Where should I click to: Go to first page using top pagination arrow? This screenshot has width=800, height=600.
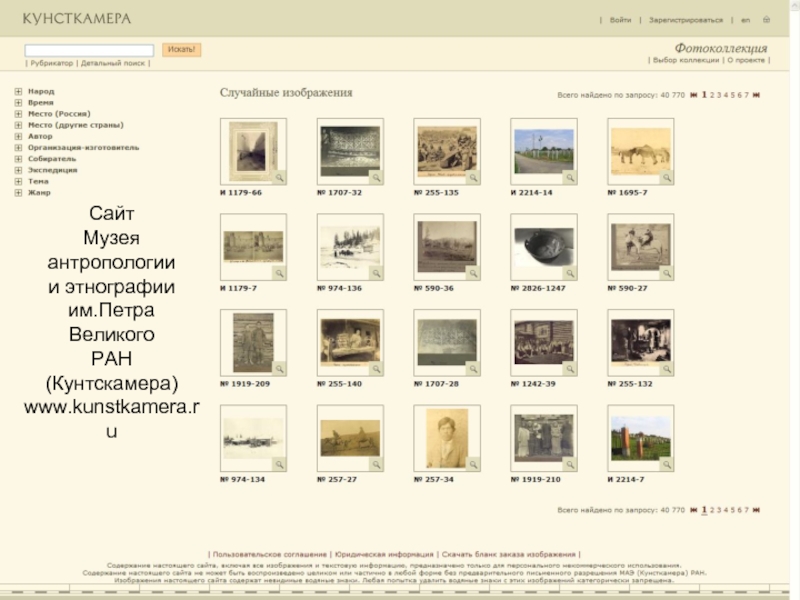point(694,95)
